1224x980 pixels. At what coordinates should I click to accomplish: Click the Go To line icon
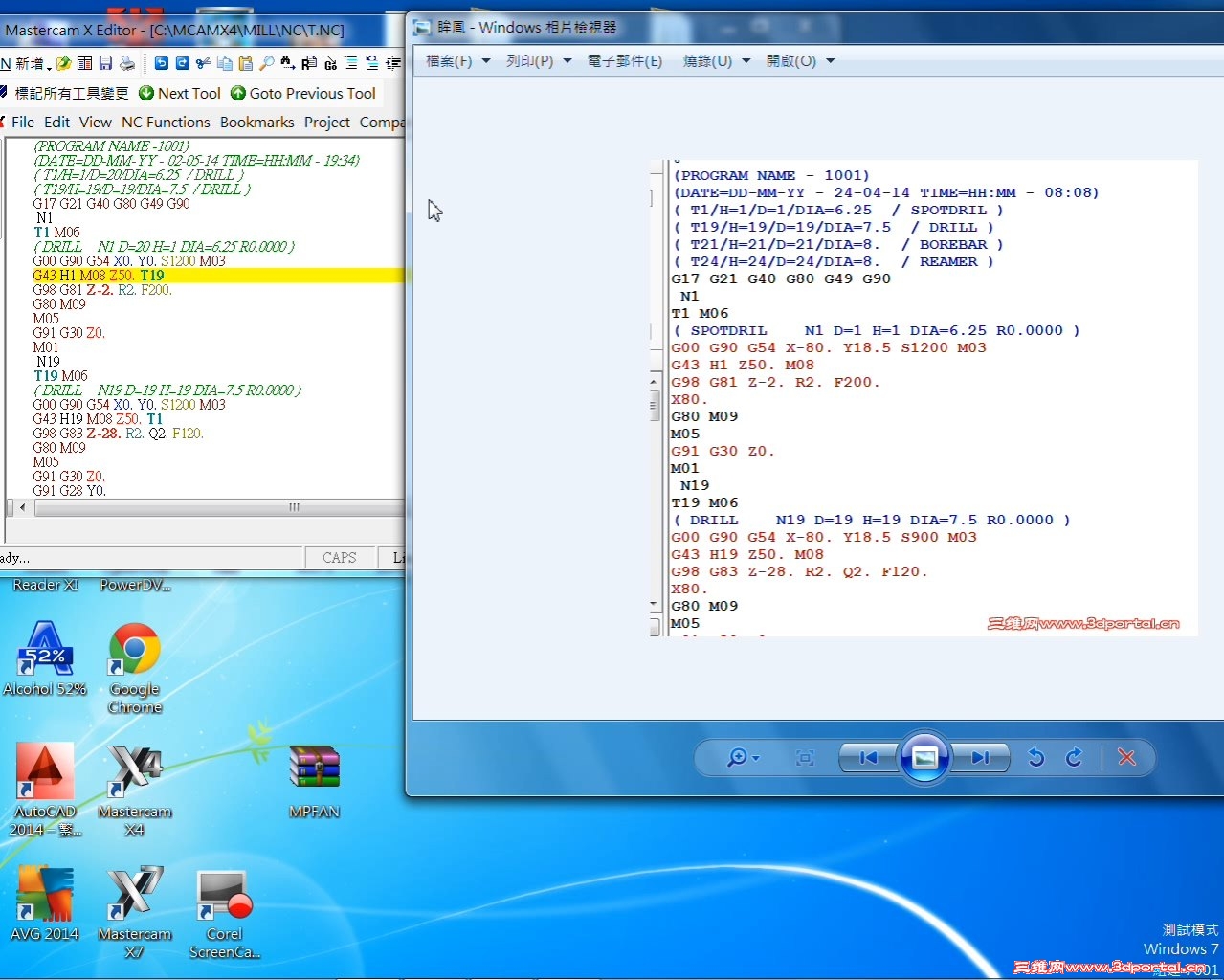click(330, 63)
